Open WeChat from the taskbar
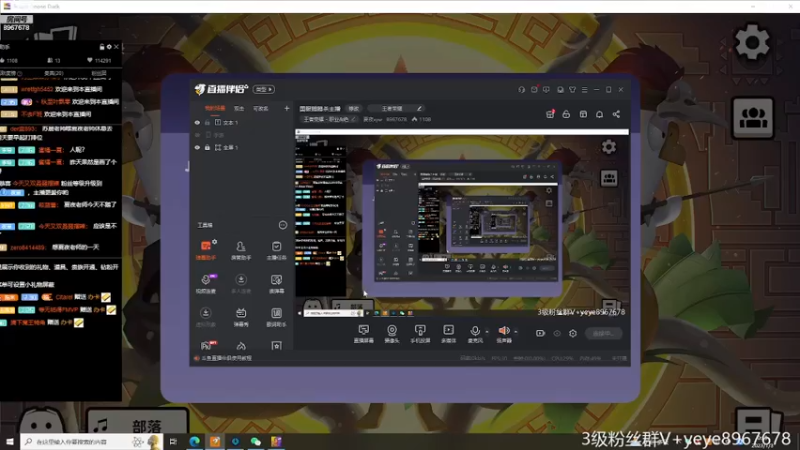 256,441
